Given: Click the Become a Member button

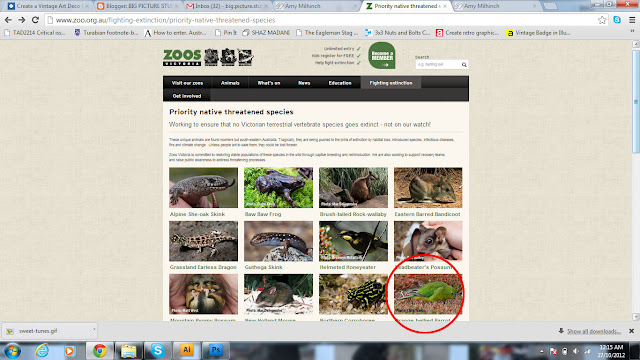Looking at the screenshot, I should (382, 56).
